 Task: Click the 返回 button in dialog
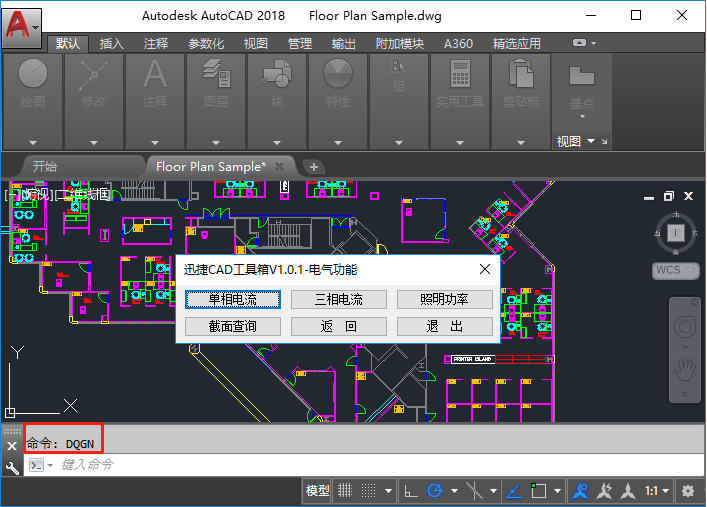tap(339, 326)
